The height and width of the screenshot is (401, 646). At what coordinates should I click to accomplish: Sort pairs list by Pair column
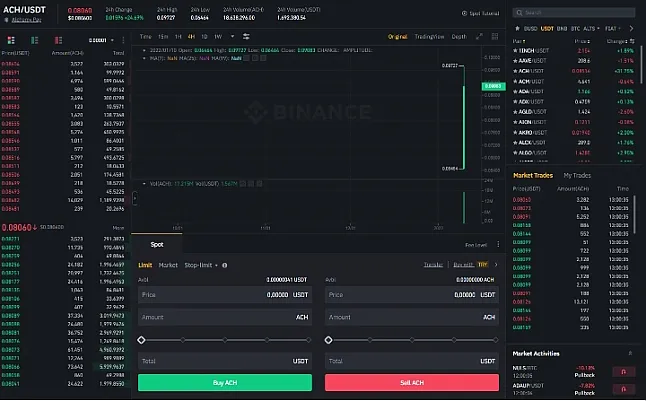(519, 41)
